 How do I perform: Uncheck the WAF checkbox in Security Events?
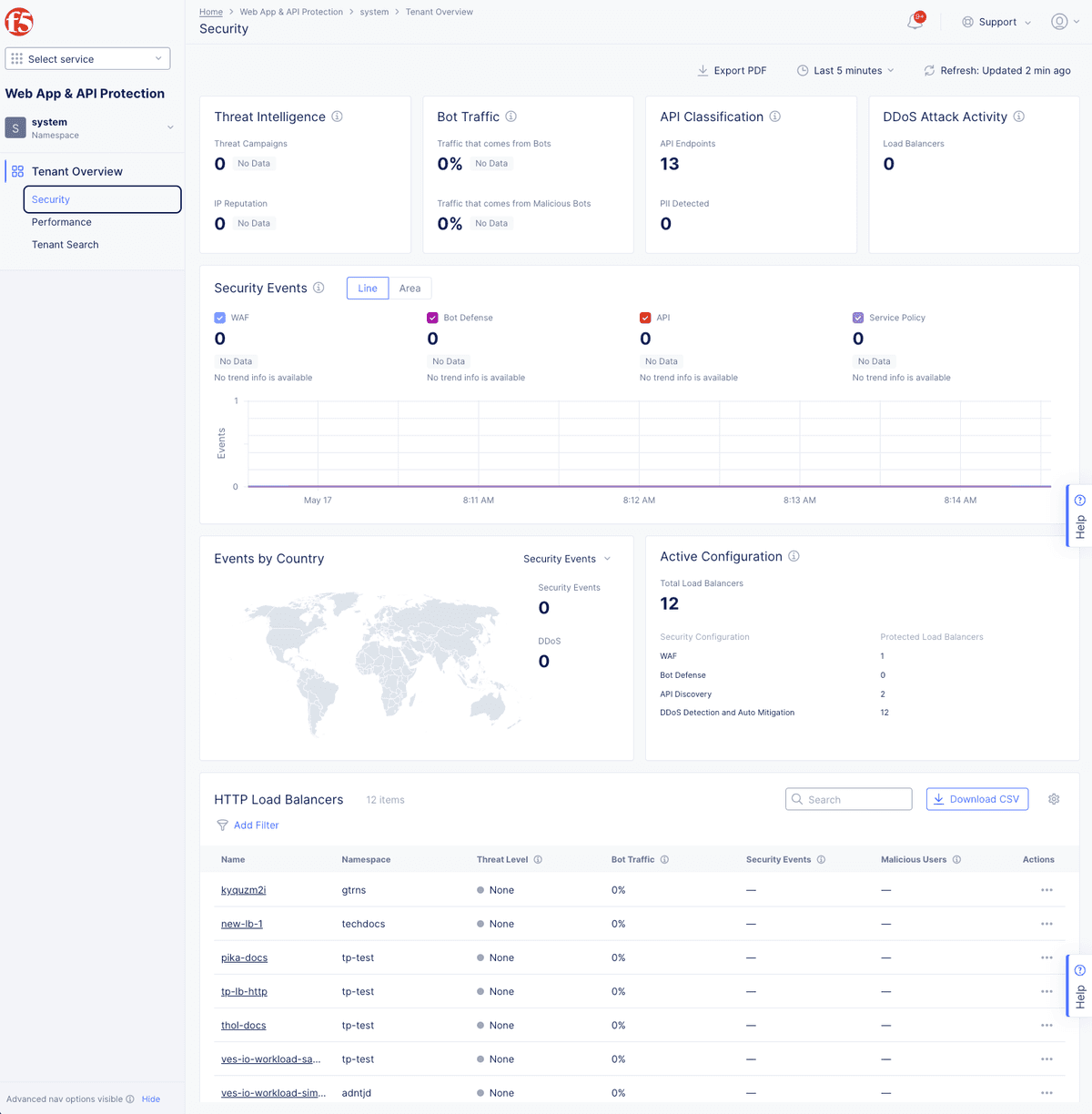[219, 317]
